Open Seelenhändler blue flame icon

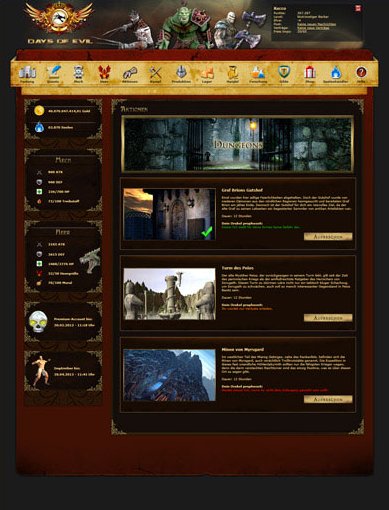[336, 73]
